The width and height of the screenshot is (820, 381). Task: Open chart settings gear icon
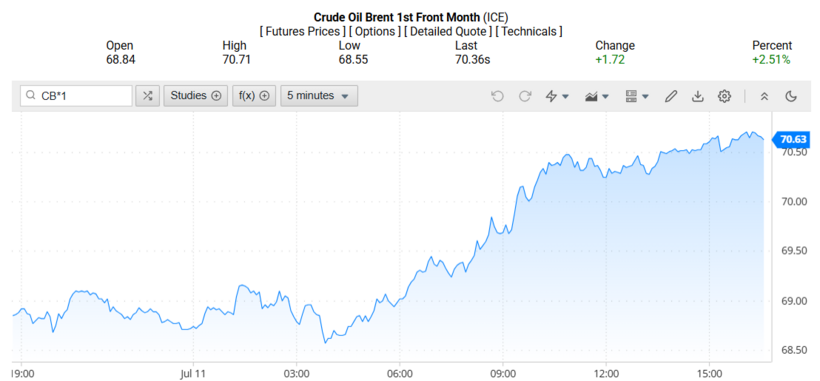724,96
